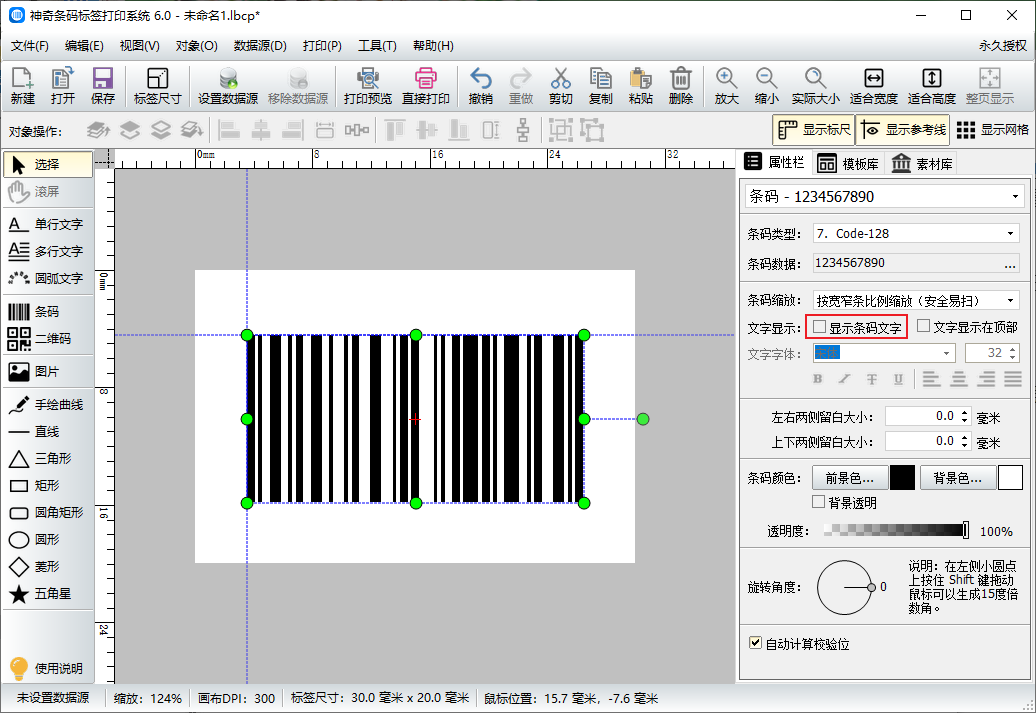The image size is (1036, 713).
Task: Open 打印预览 print preview
Action: tap(367, 86)
